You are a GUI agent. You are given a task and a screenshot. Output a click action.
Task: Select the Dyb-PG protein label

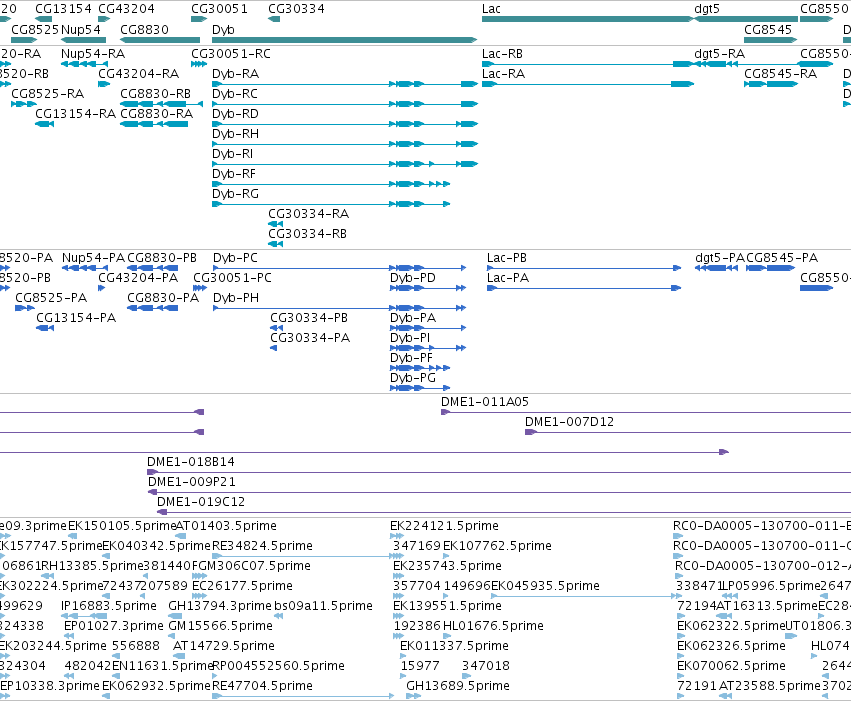tap(413, 378)
